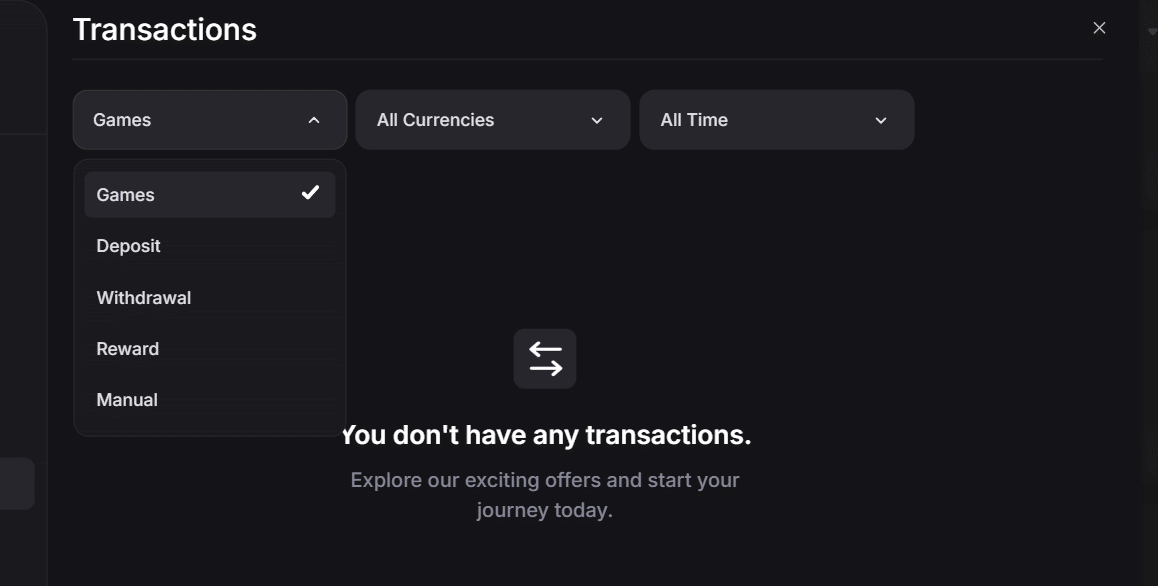Click the Games filter field label
Image resolution: width=1158 pixels, height=586 pixels.
pyautogui.click(x=121, y=119)
